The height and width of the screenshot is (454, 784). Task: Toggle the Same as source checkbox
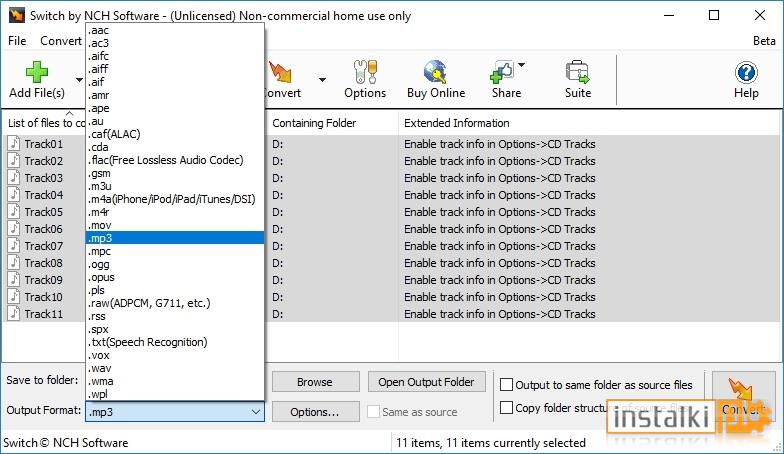click(x=373, y=412)
